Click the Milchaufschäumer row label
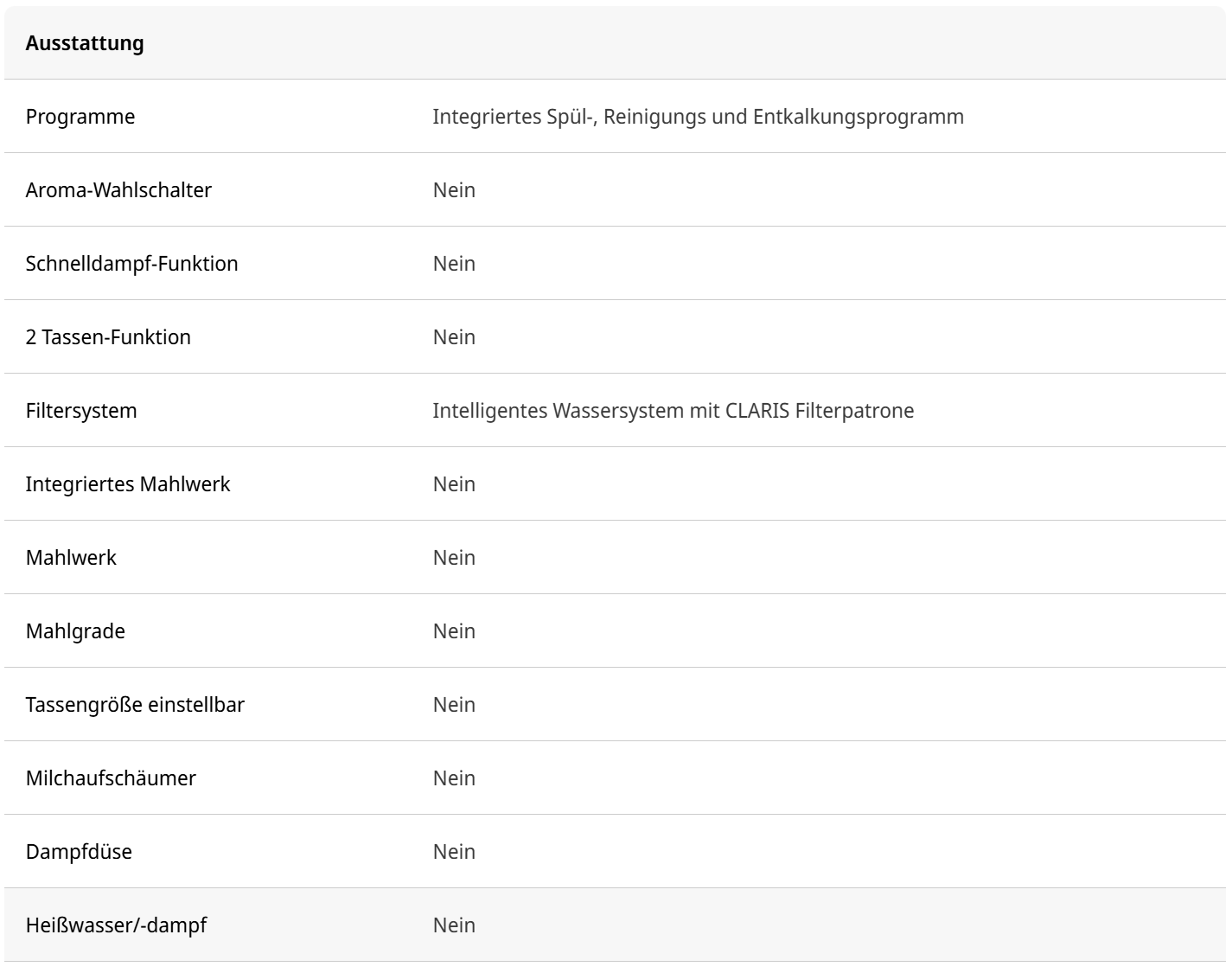This screenshot has width=1232, height=973. tap(111, 778)
